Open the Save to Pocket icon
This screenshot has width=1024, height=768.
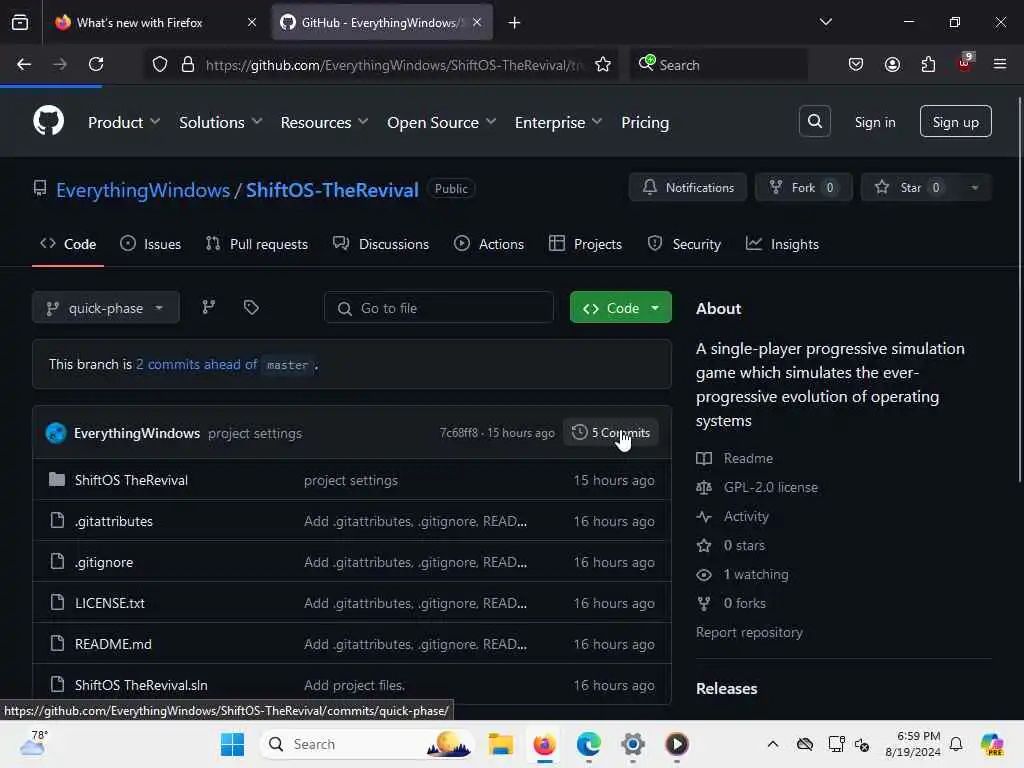tap(856, 64)
